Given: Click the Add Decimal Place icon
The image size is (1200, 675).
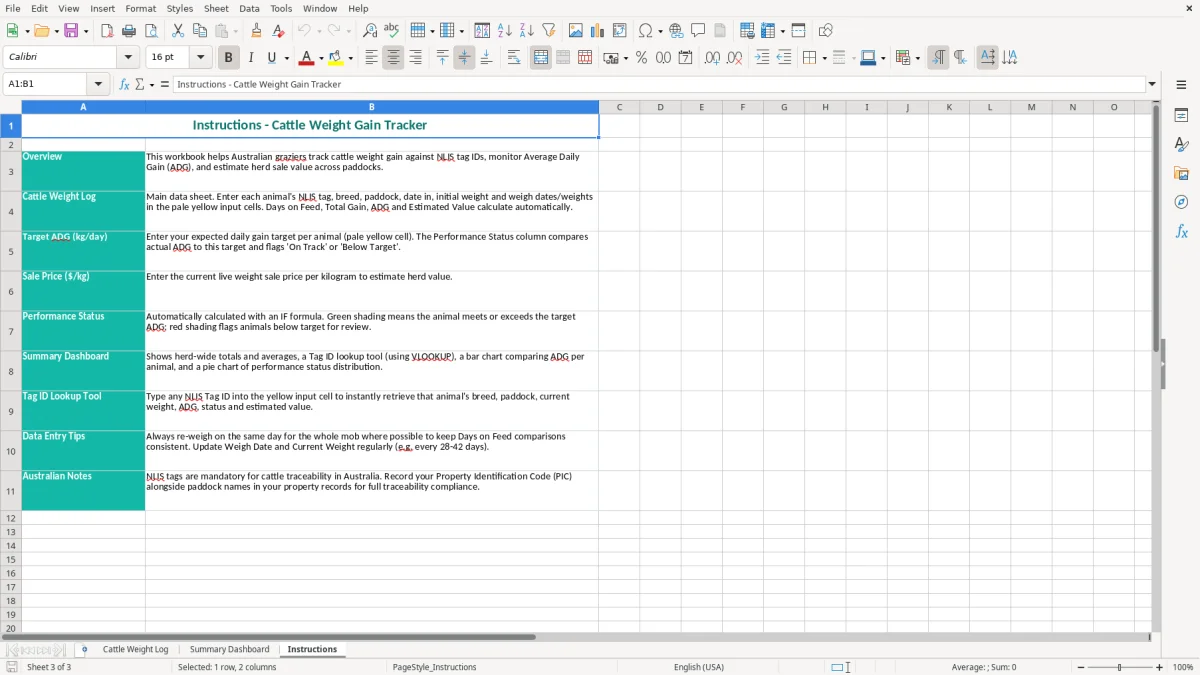Looking at the screenshot, I should click(x=712, y=58).
